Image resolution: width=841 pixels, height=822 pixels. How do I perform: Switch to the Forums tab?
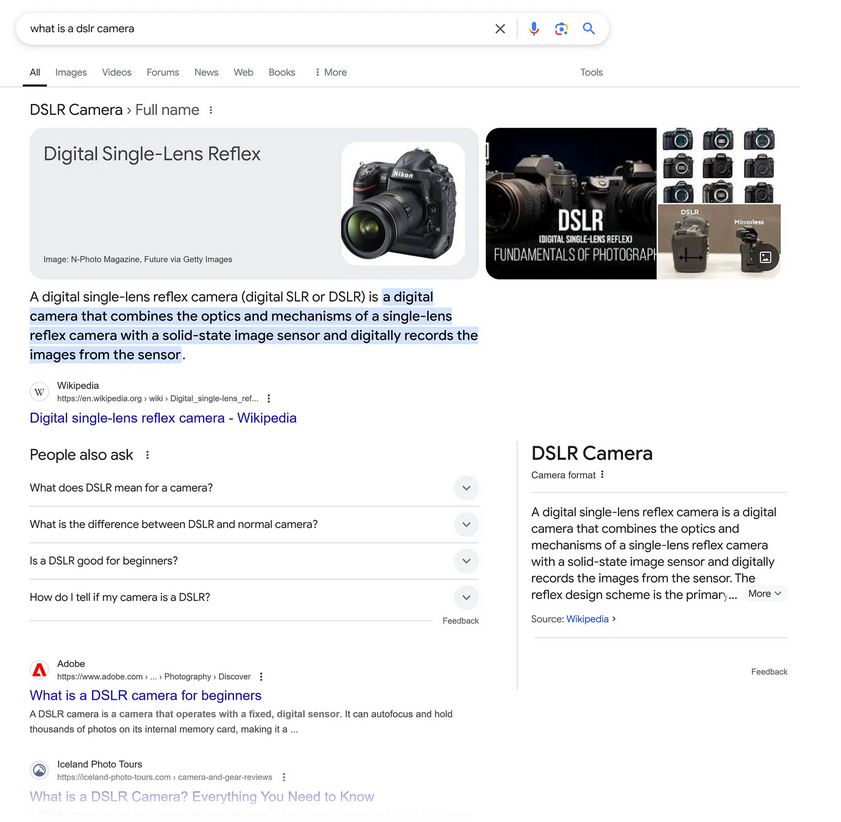tap(163, 72)
